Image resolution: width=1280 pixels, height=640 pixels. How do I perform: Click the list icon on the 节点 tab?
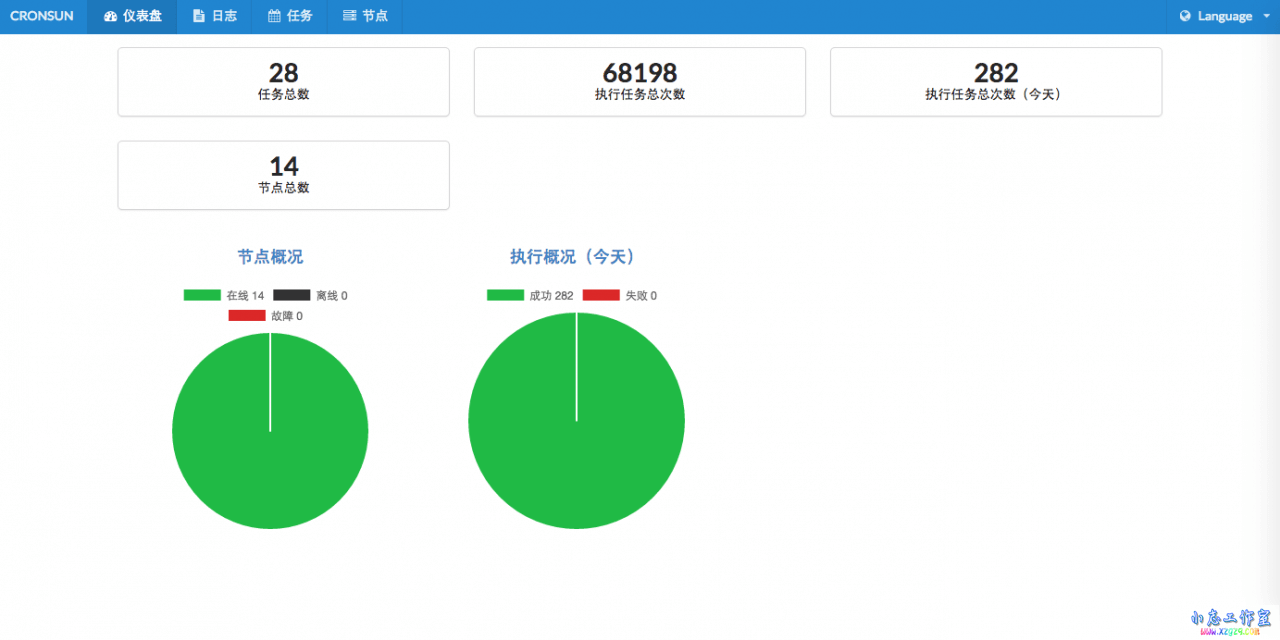click(x=349, y=16)
